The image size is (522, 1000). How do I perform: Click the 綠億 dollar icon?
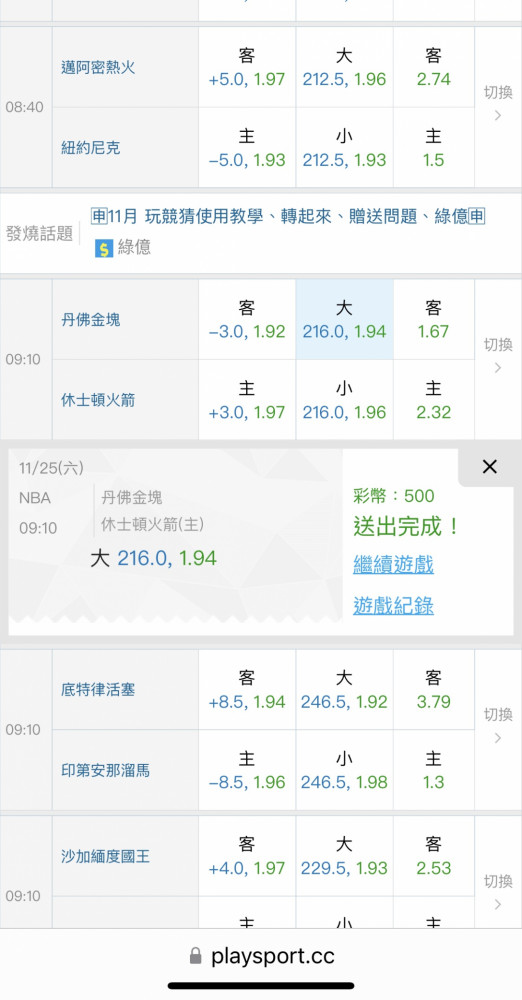(x=103, y=247)
